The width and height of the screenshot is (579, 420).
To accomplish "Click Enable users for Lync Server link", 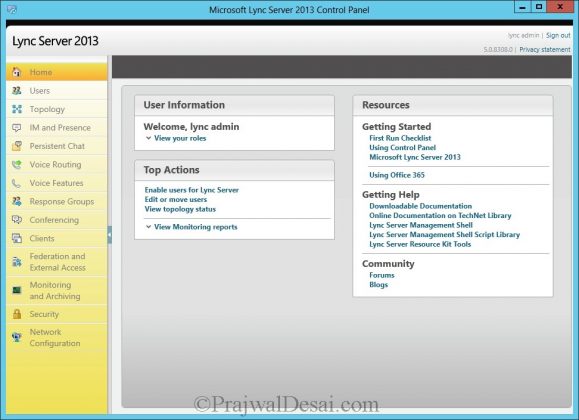I will (192, 190).
